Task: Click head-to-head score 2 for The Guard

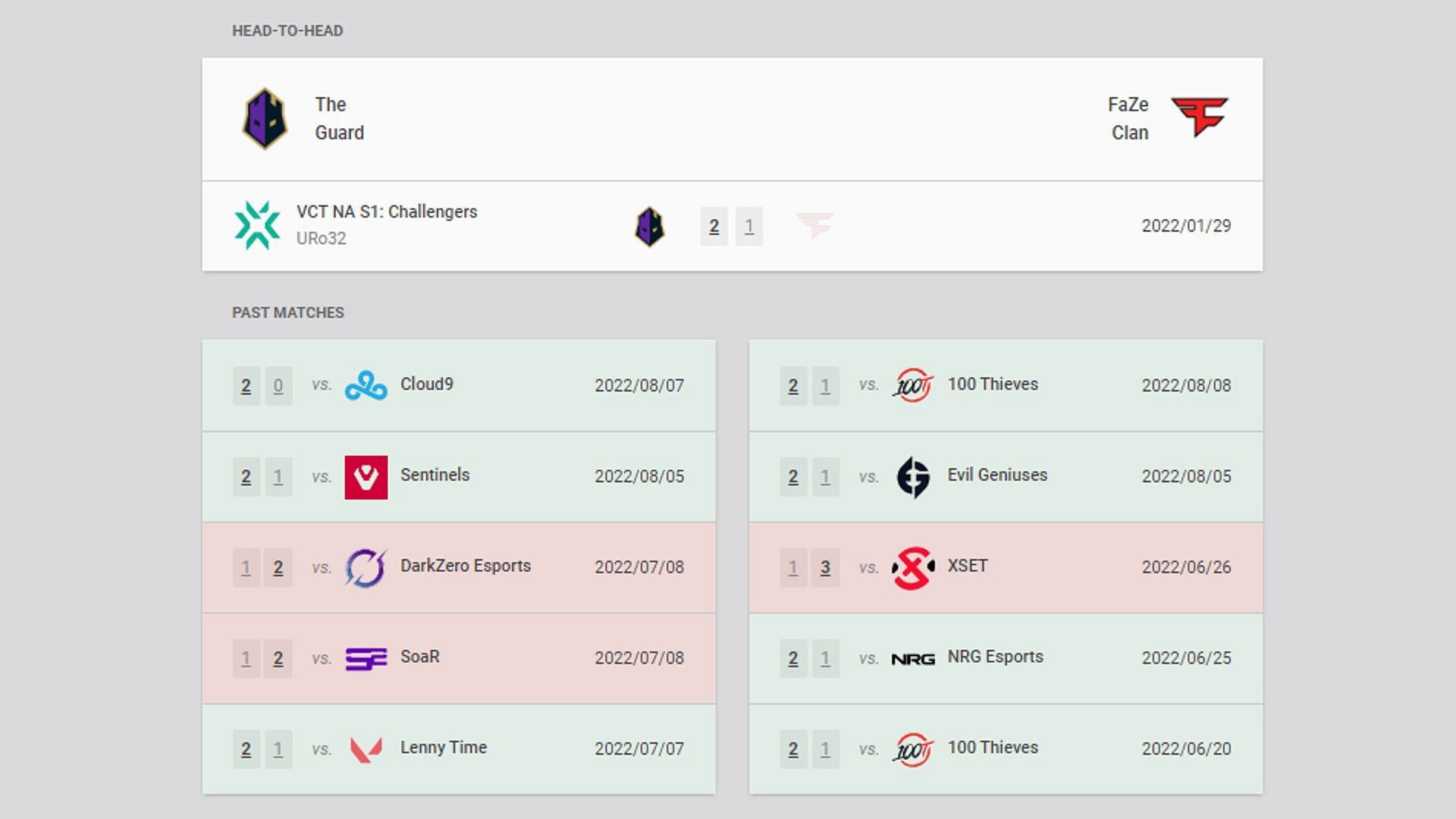Action: (714, 226)
